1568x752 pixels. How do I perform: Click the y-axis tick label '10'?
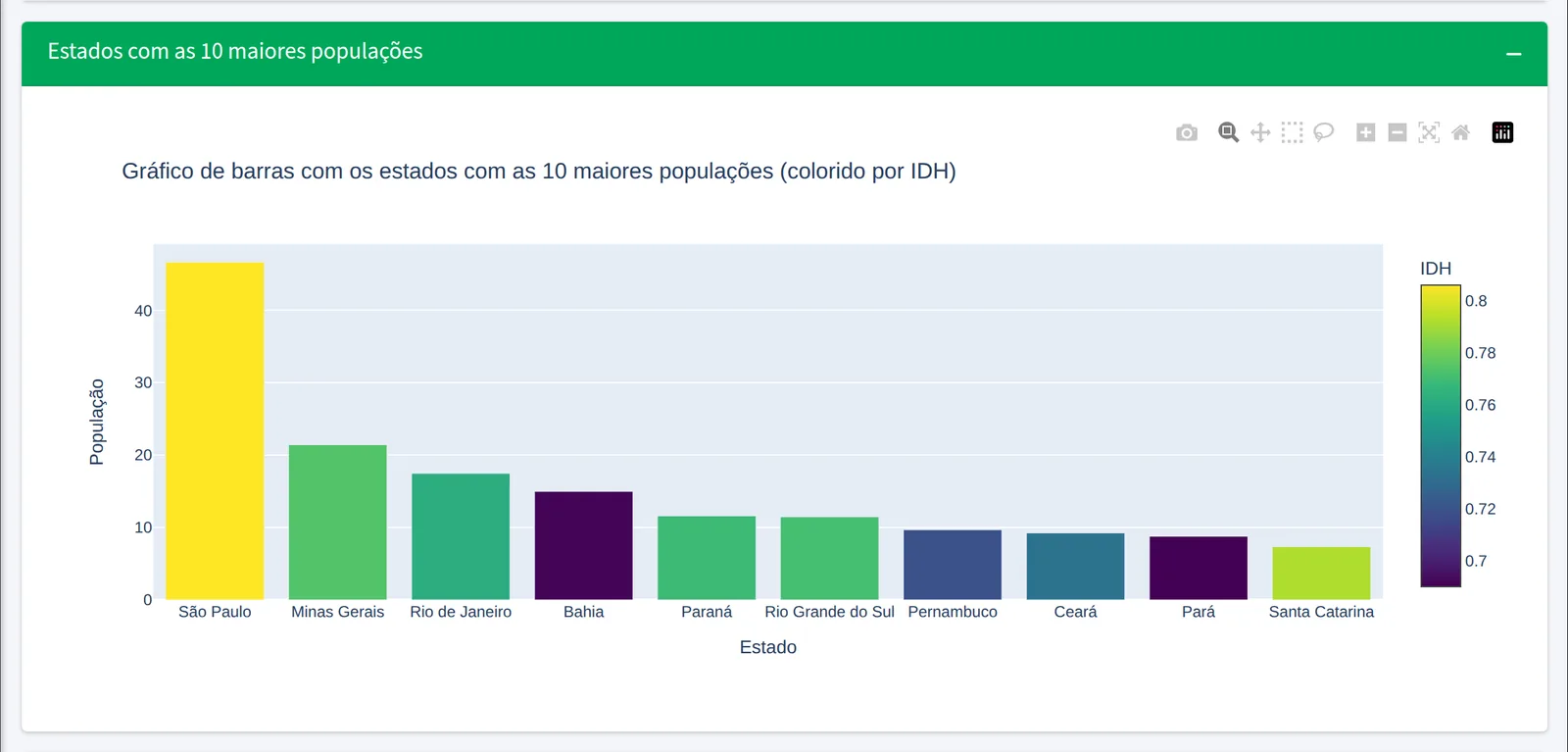143,527
